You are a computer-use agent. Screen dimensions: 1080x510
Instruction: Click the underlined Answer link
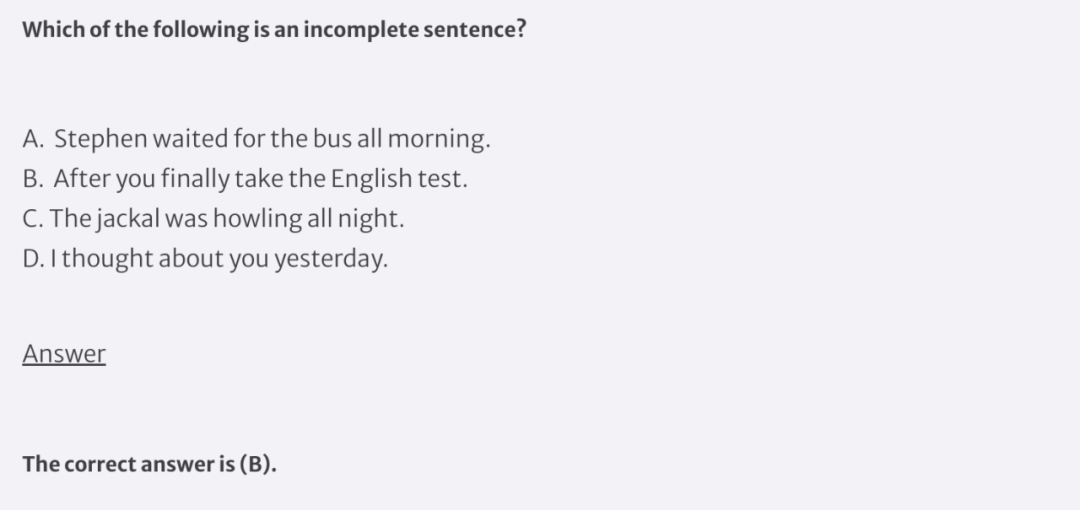pos(64,354)
